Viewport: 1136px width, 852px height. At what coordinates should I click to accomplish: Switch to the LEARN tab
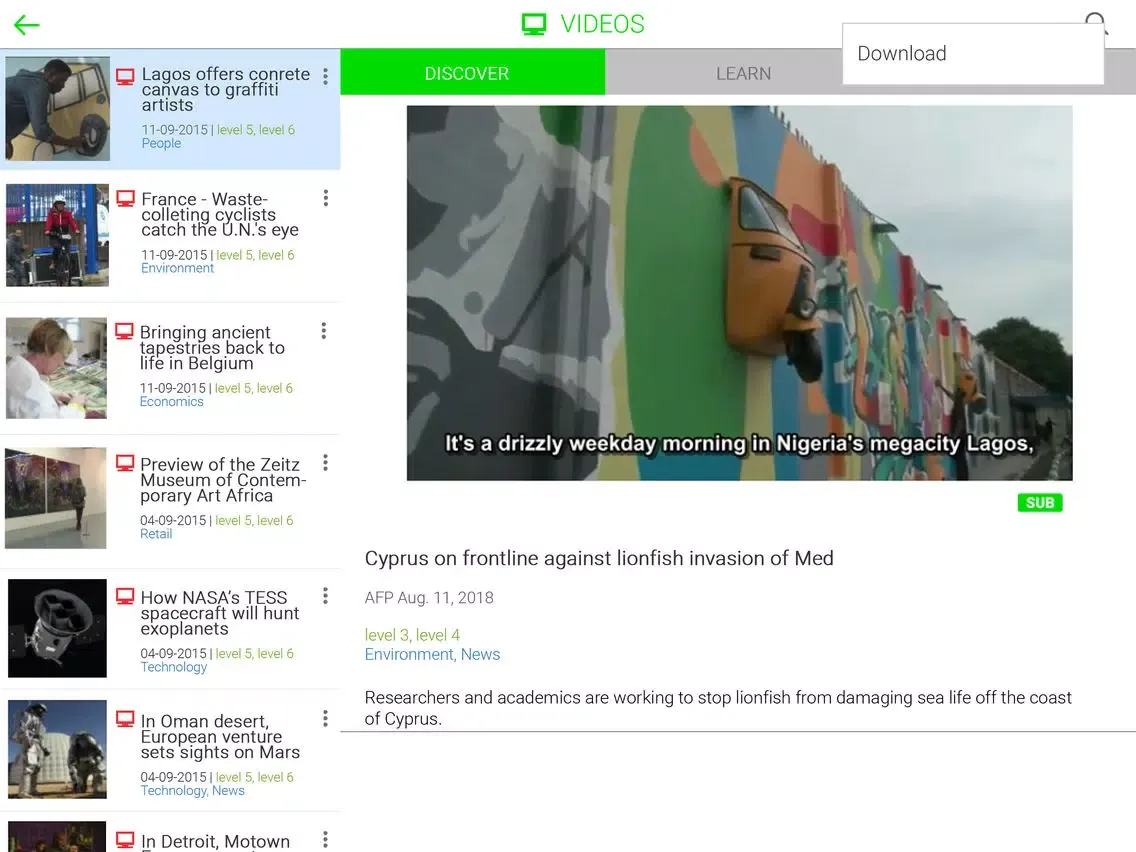click(743, 74)
